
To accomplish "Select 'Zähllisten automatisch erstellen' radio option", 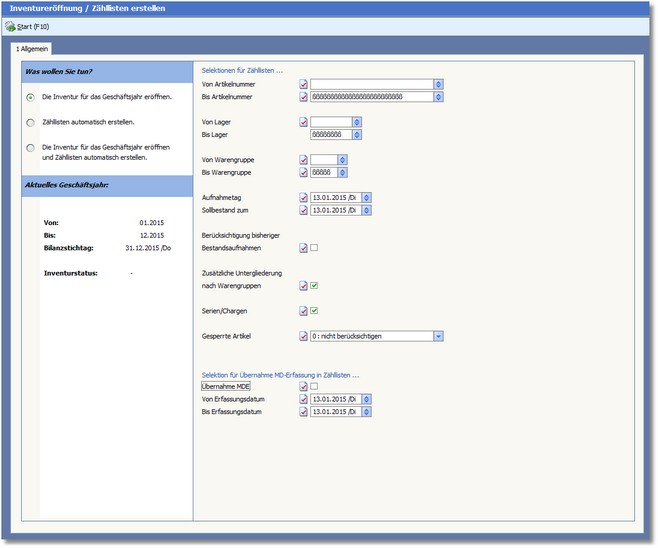I will 31,122.
